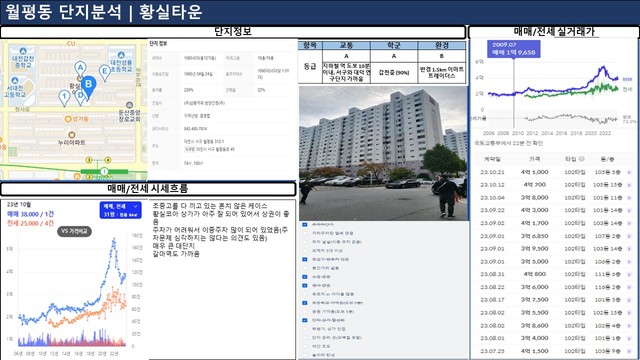Click map pin E near 대전성룡초등학교
The height and width of the screenshot is (360, 640).
point(105,73)
